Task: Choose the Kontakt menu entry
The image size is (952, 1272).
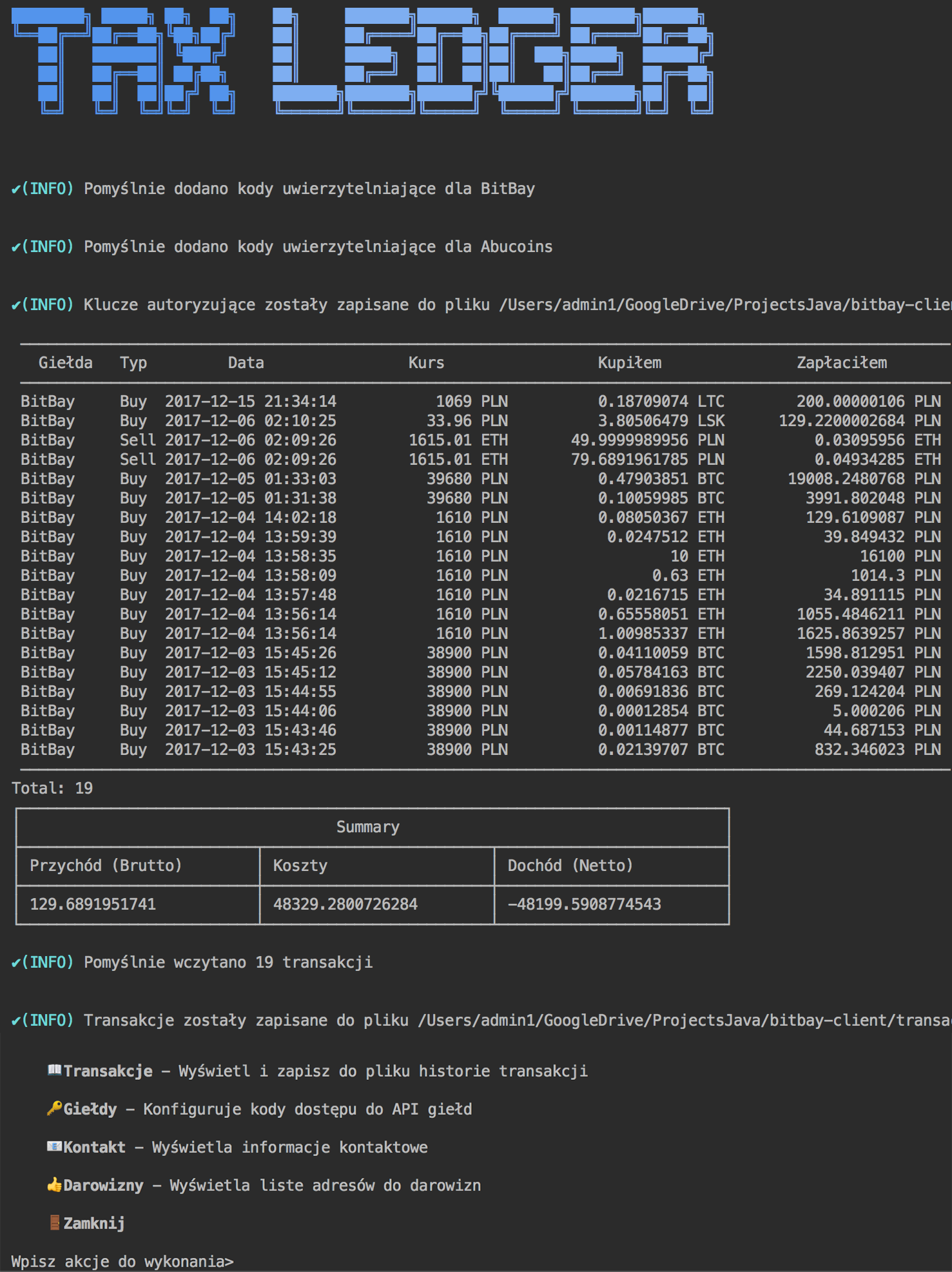Action: coord(94,1147)
